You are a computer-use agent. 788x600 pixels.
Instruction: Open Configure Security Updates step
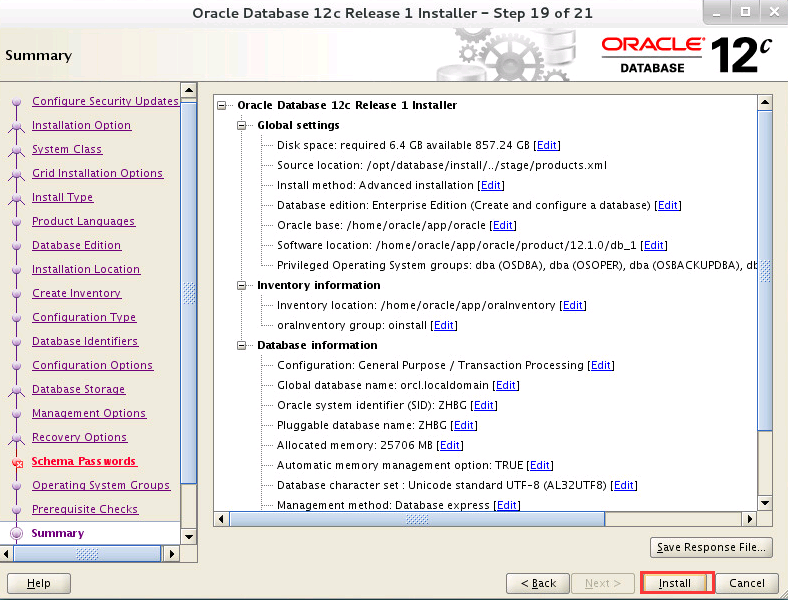(x=106, y=101)
